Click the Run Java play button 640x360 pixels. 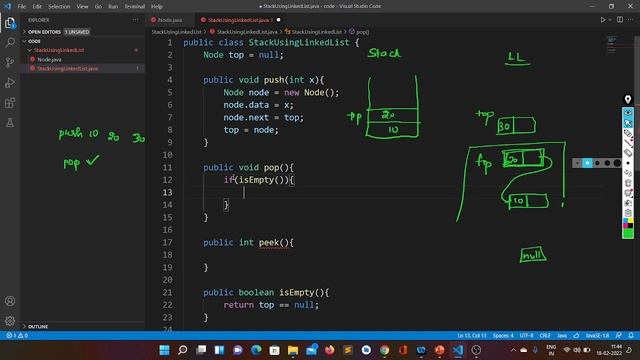[x=602, y=20]
